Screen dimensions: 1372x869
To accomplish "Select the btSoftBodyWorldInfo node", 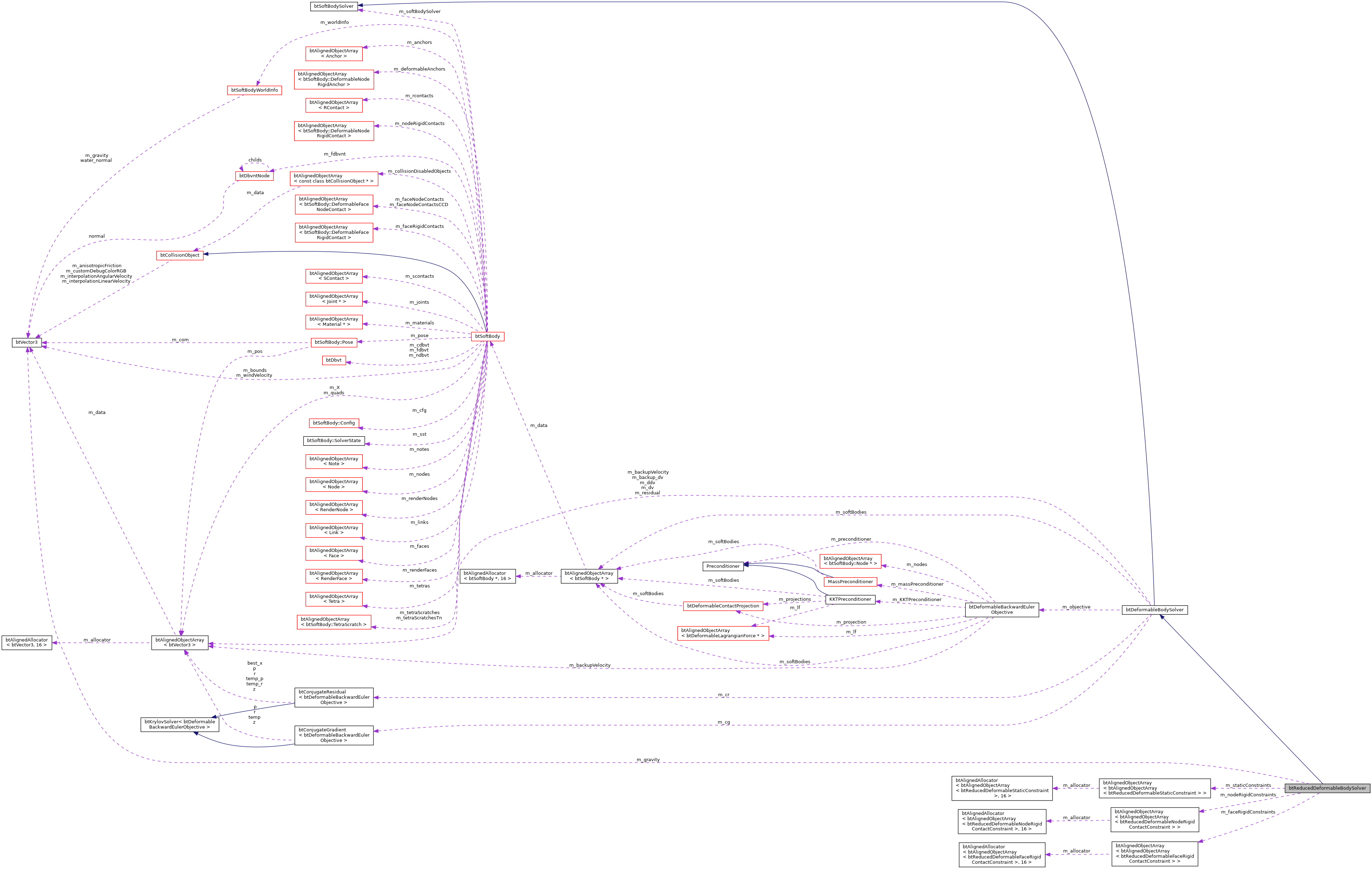I will (255, 90).
